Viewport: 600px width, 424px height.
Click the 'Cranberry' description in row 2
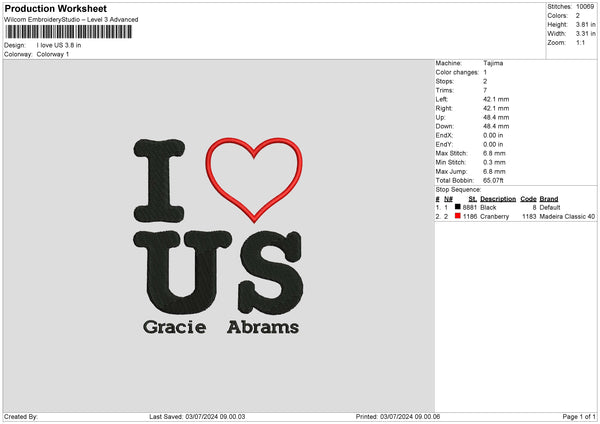pyautogui.click(x=494, y=217)
